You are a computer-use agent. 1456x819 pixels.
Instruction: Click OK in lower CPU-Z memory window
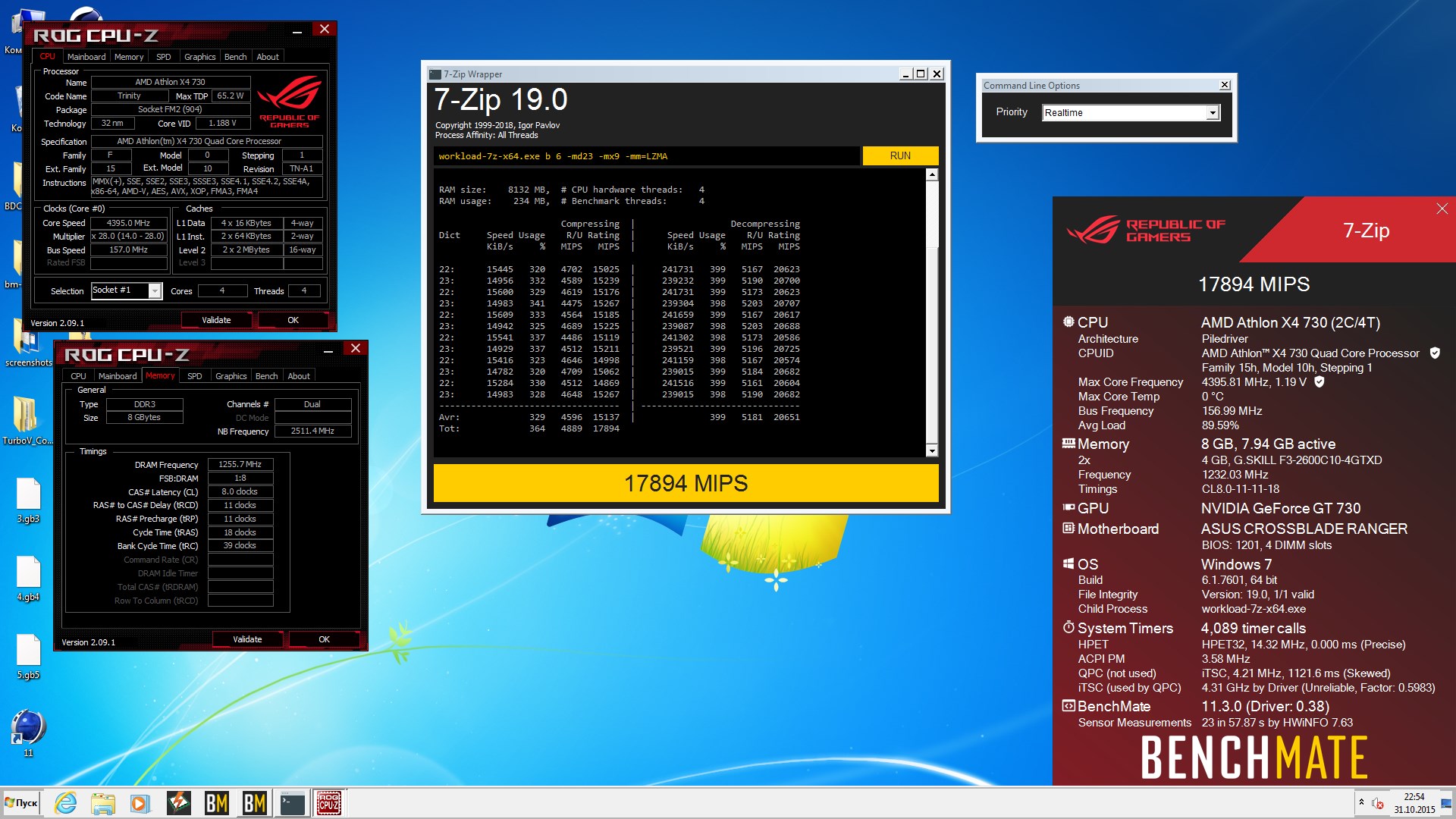coord(324,639)
